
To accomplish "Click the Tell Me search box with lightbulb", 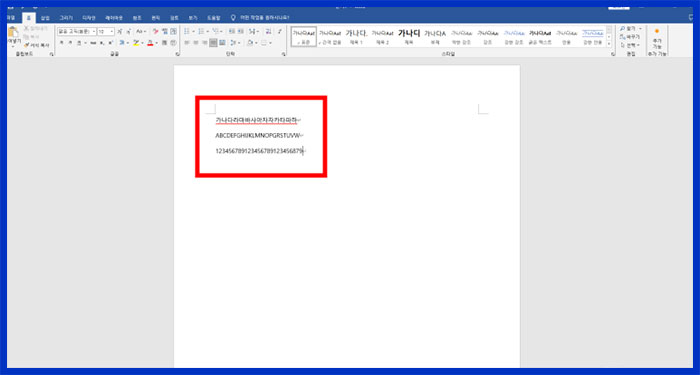I will (x=260, y=18).
